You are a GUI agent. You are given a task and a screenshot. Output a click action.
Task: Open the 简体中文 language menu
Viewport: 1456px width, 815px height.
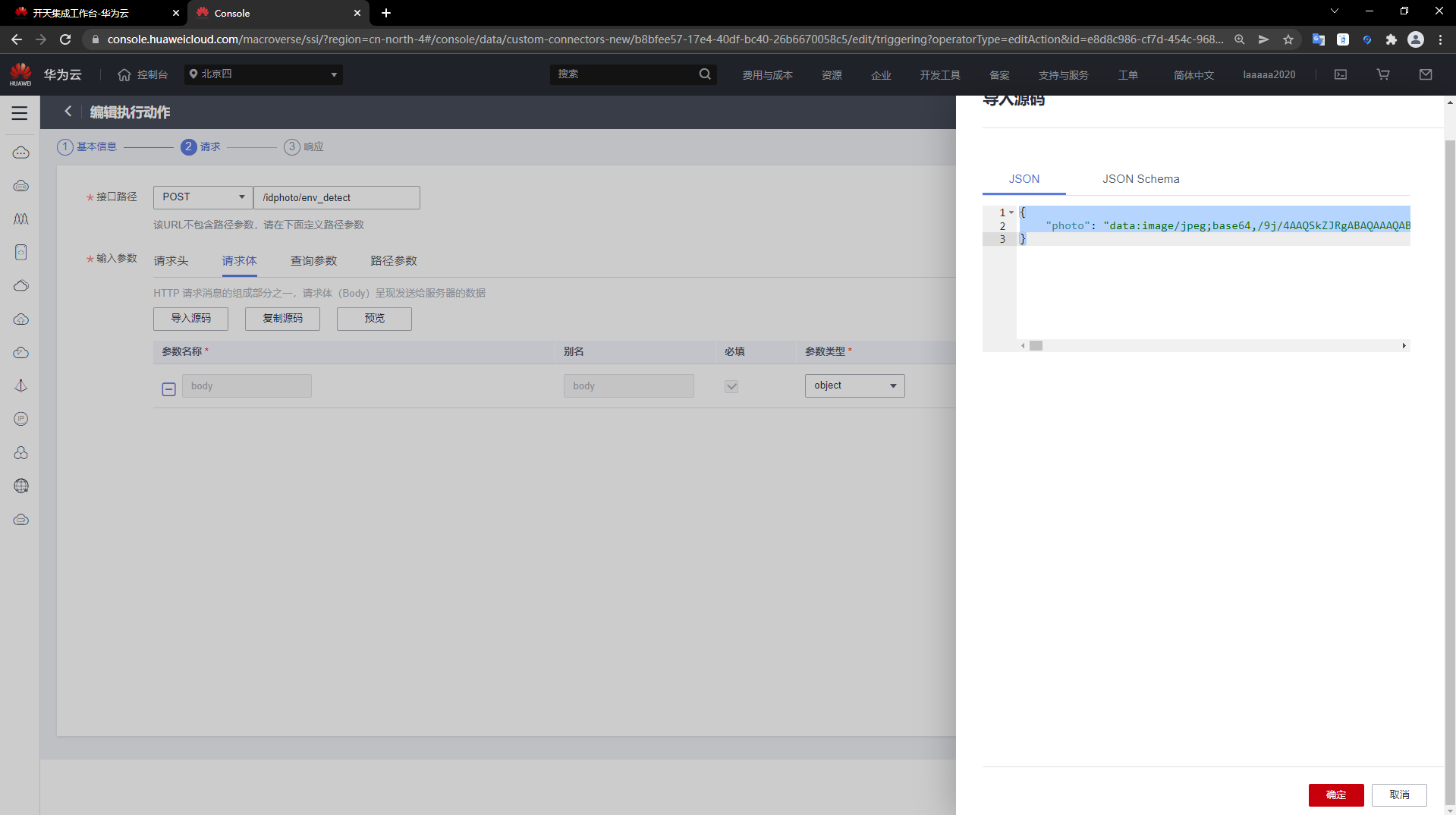1193,75
